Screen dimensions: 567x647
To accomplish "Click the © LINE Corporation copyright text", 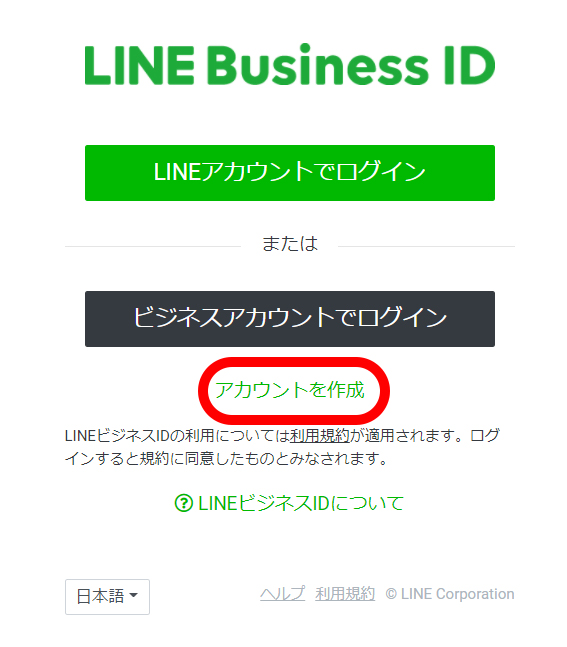I will (450, 594).
